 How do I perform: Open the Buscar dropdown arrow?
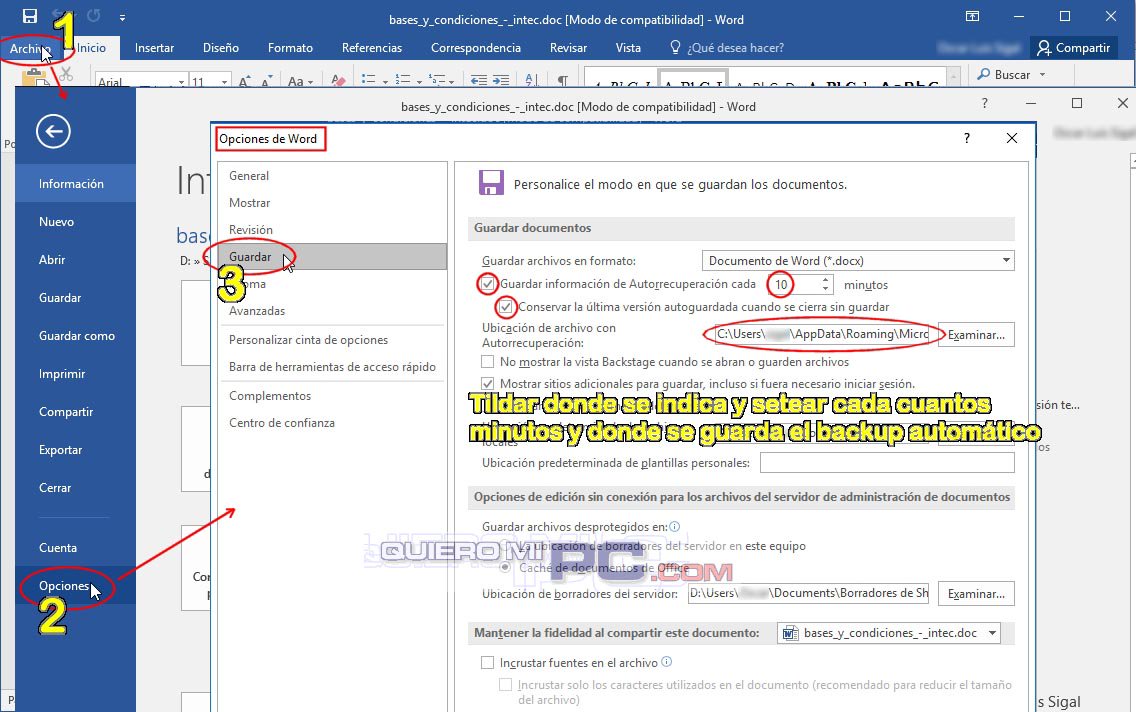click(x=1043, y=75)
